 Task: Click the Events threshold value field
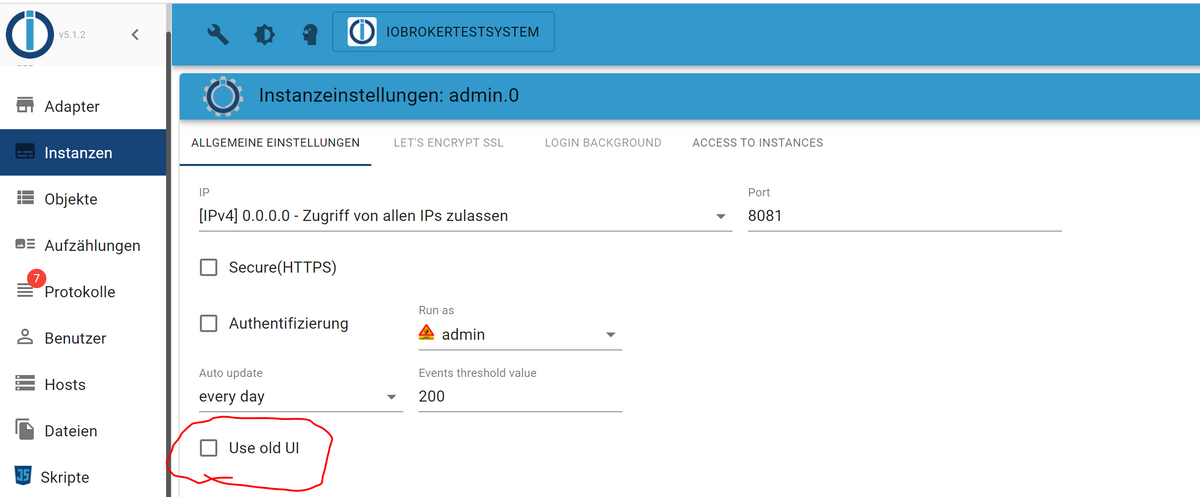(520, 397)
